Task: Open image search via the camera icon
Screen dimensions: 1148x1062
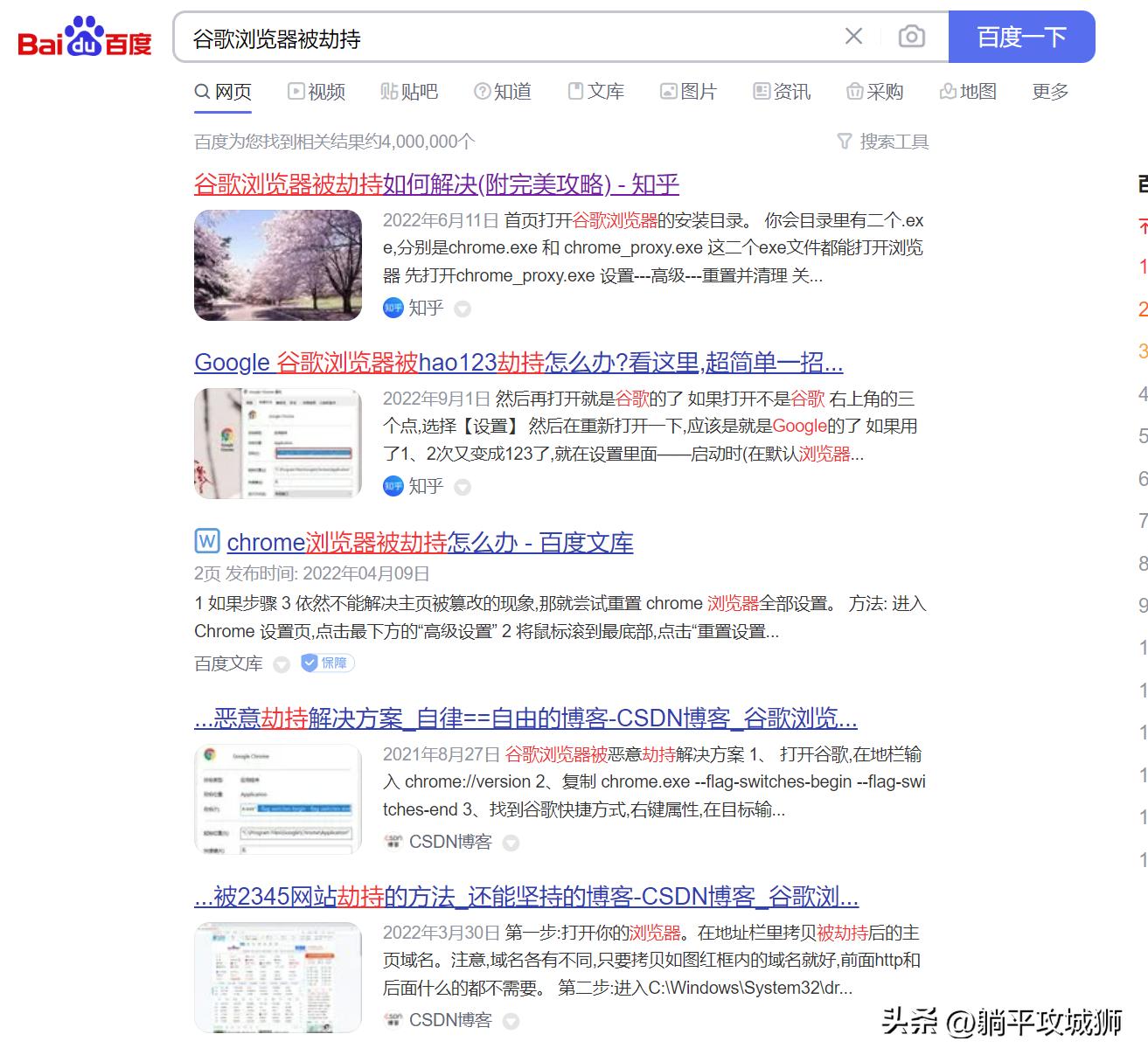Action: [x=911, y=36]
